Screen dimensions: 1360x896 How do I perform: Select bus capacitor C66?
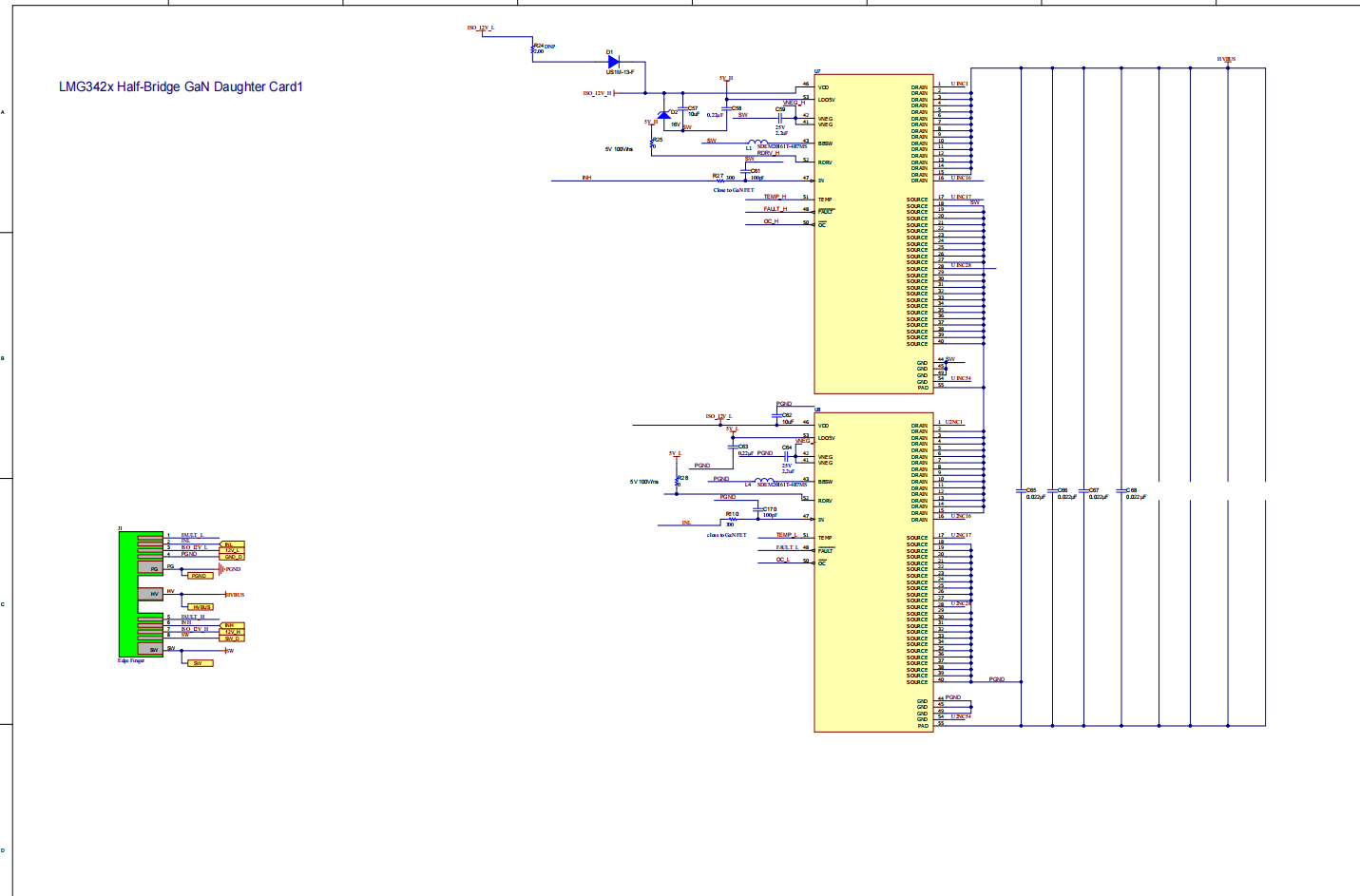click(1053, 491)
